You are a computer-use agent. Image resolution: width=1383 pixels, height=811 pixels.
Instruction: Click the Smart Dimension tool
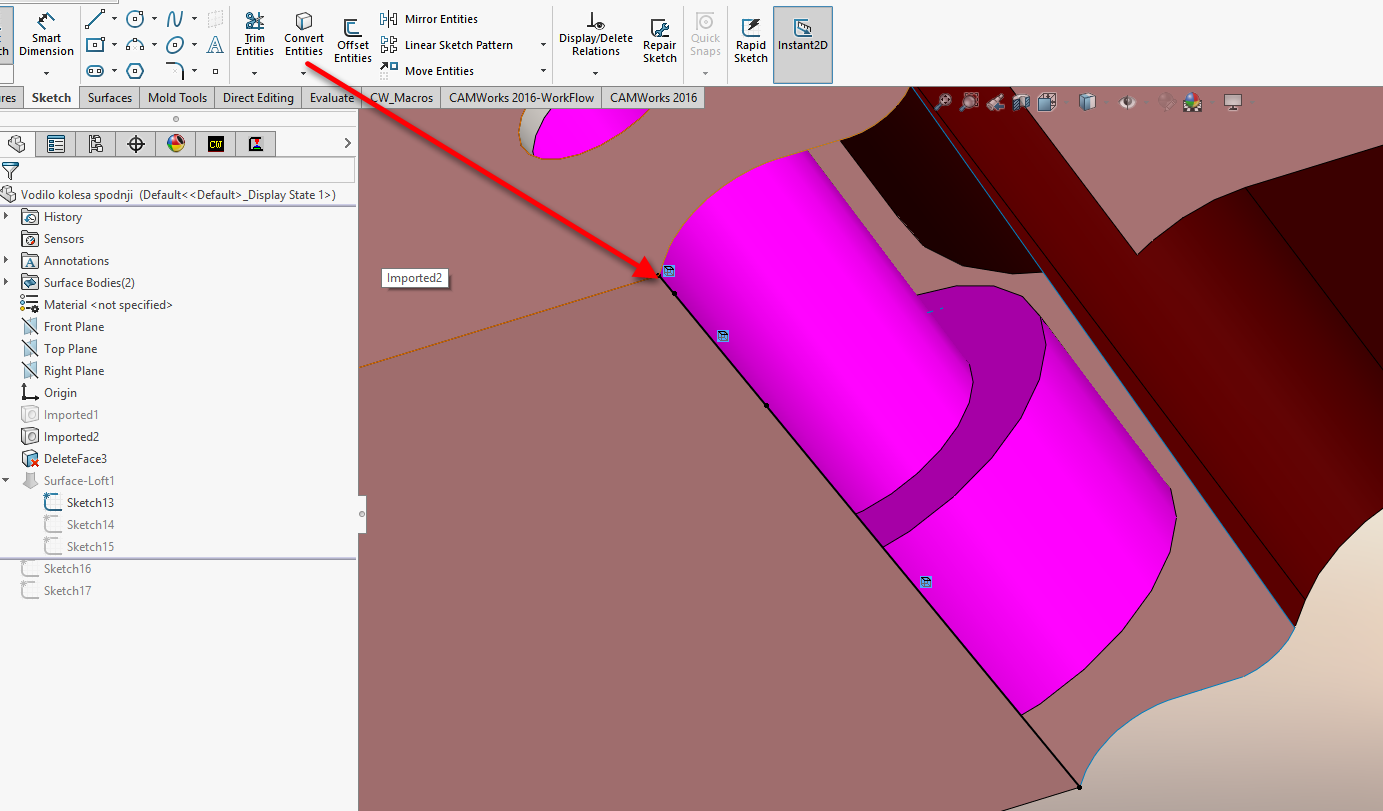point(46,35)
